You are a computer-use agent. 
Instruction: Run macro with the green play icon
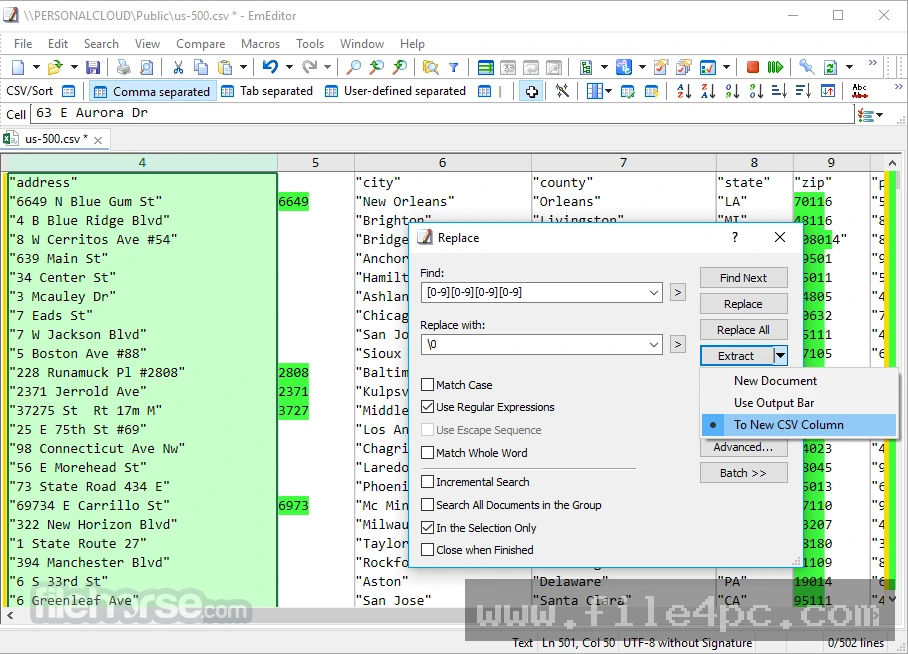775,67
